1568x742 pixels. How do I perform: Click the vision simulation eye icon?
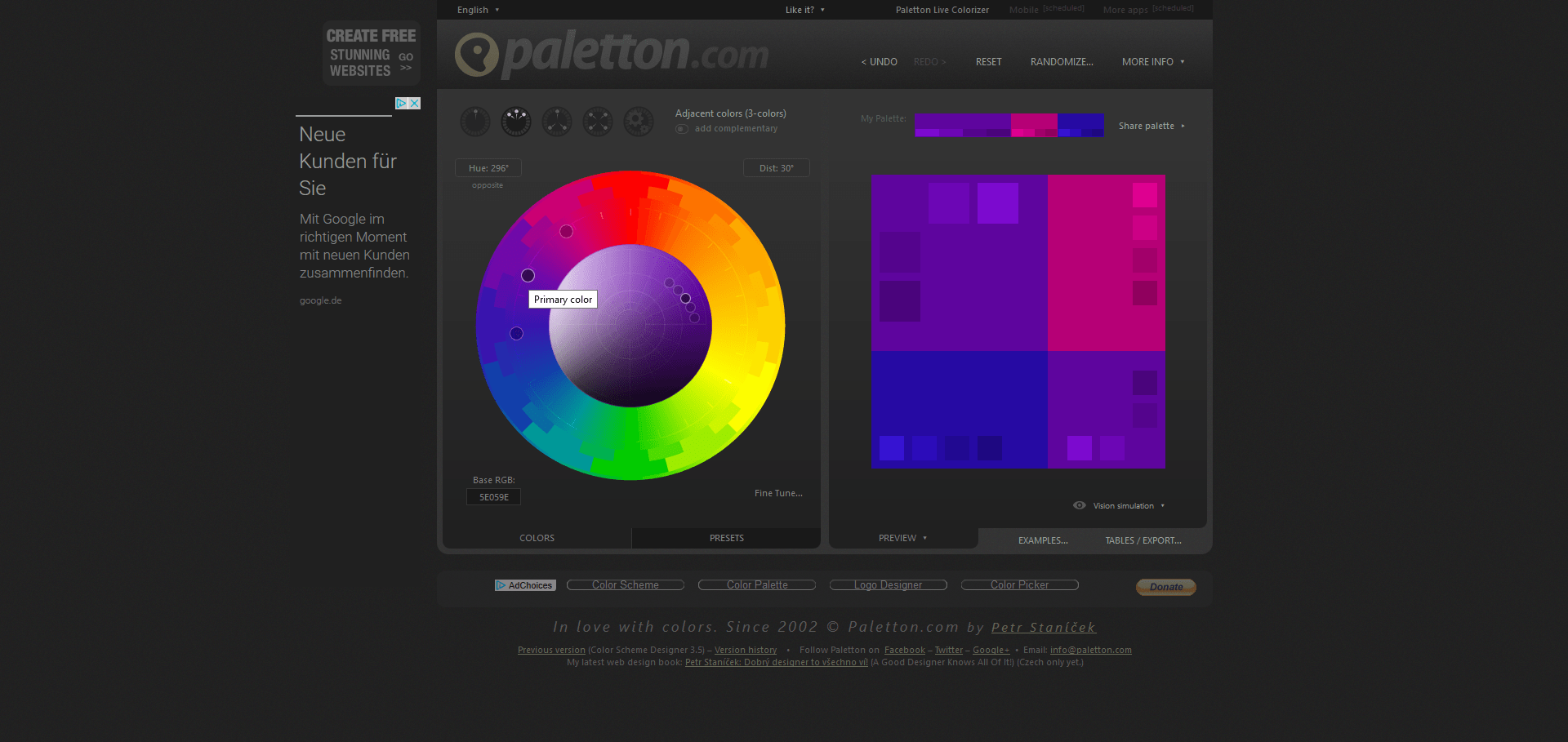[x=1079, y=505]
